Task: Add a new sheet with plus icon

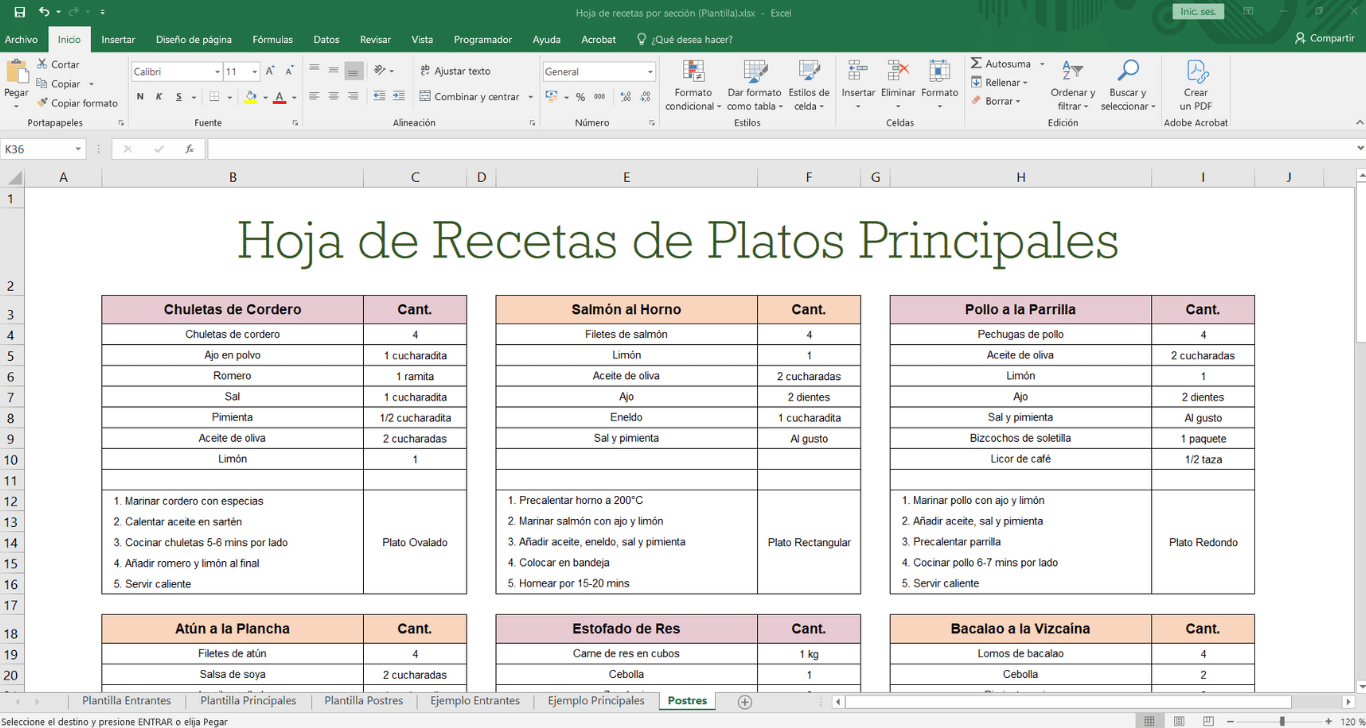Action: click(x=744, y=702)
